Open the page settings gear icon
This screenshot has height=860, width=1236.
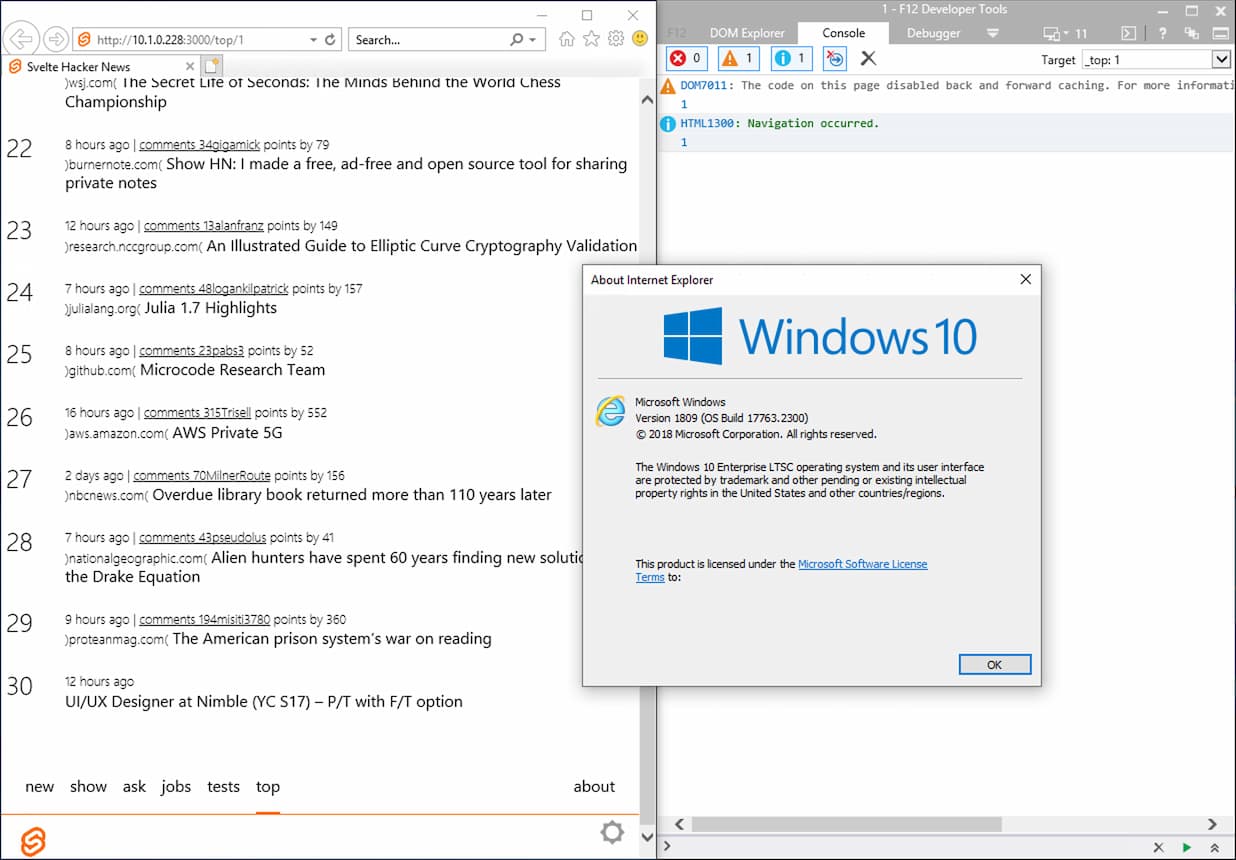(612, 832)
